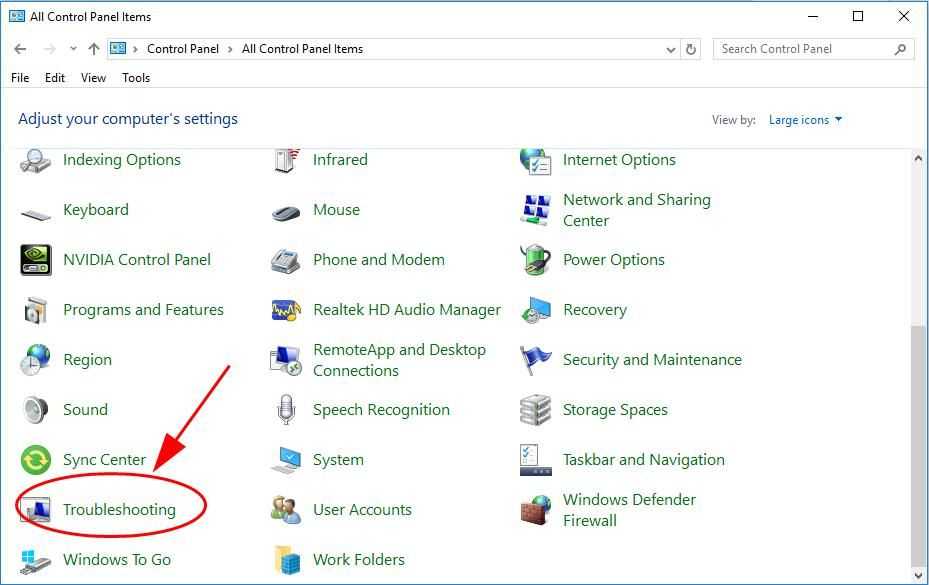Image resolution: width=929 pixels, height=585 pixels.
Task: Open the Taskbar and Navigation icon
Action: [x=536, y=460]
